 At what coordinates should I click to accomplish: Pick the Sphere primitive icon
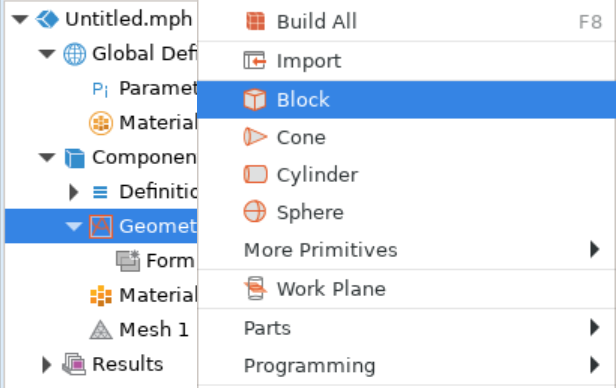click(x=255, y=211)
